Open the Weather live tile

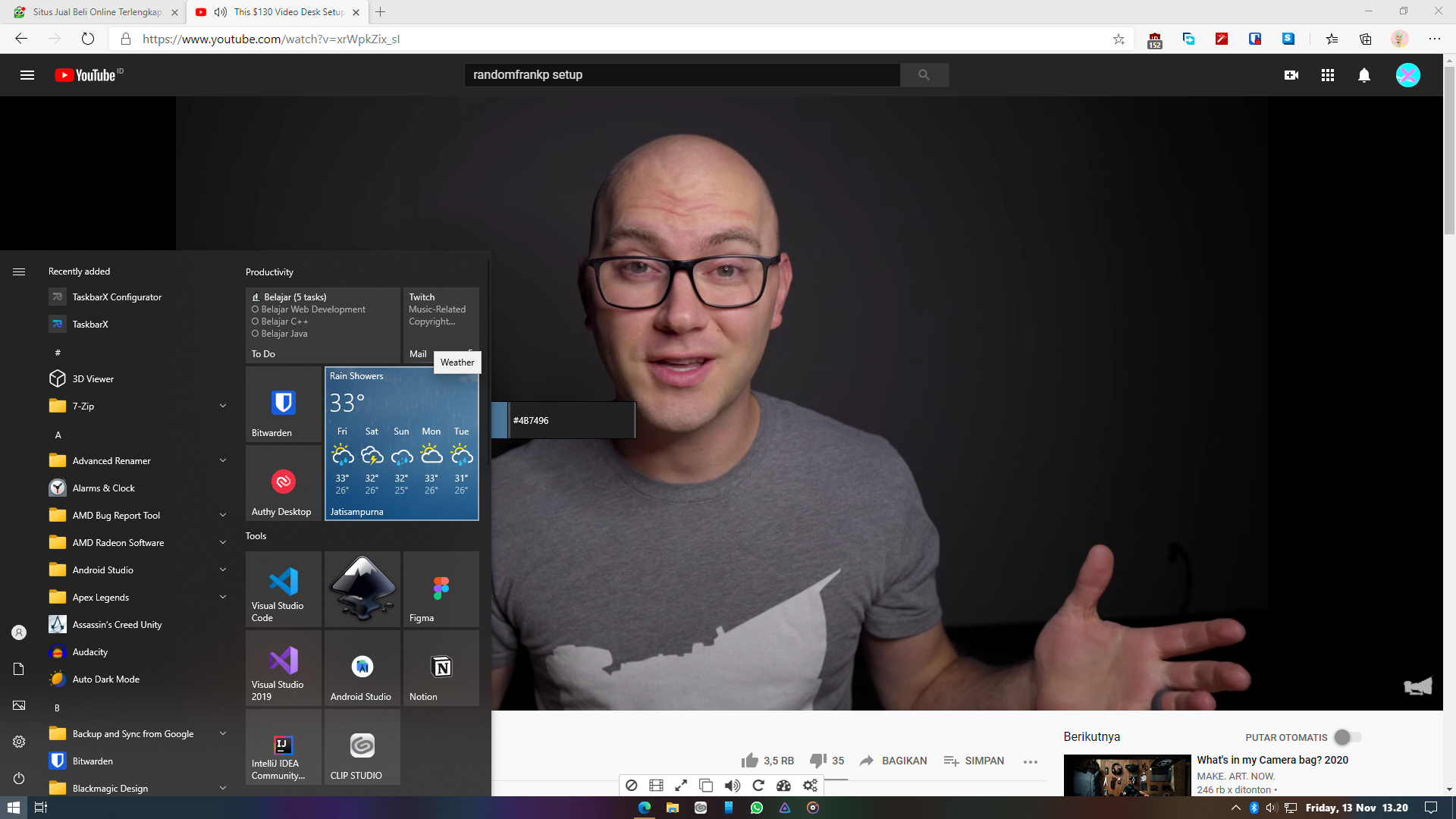[x=402, y=444]
